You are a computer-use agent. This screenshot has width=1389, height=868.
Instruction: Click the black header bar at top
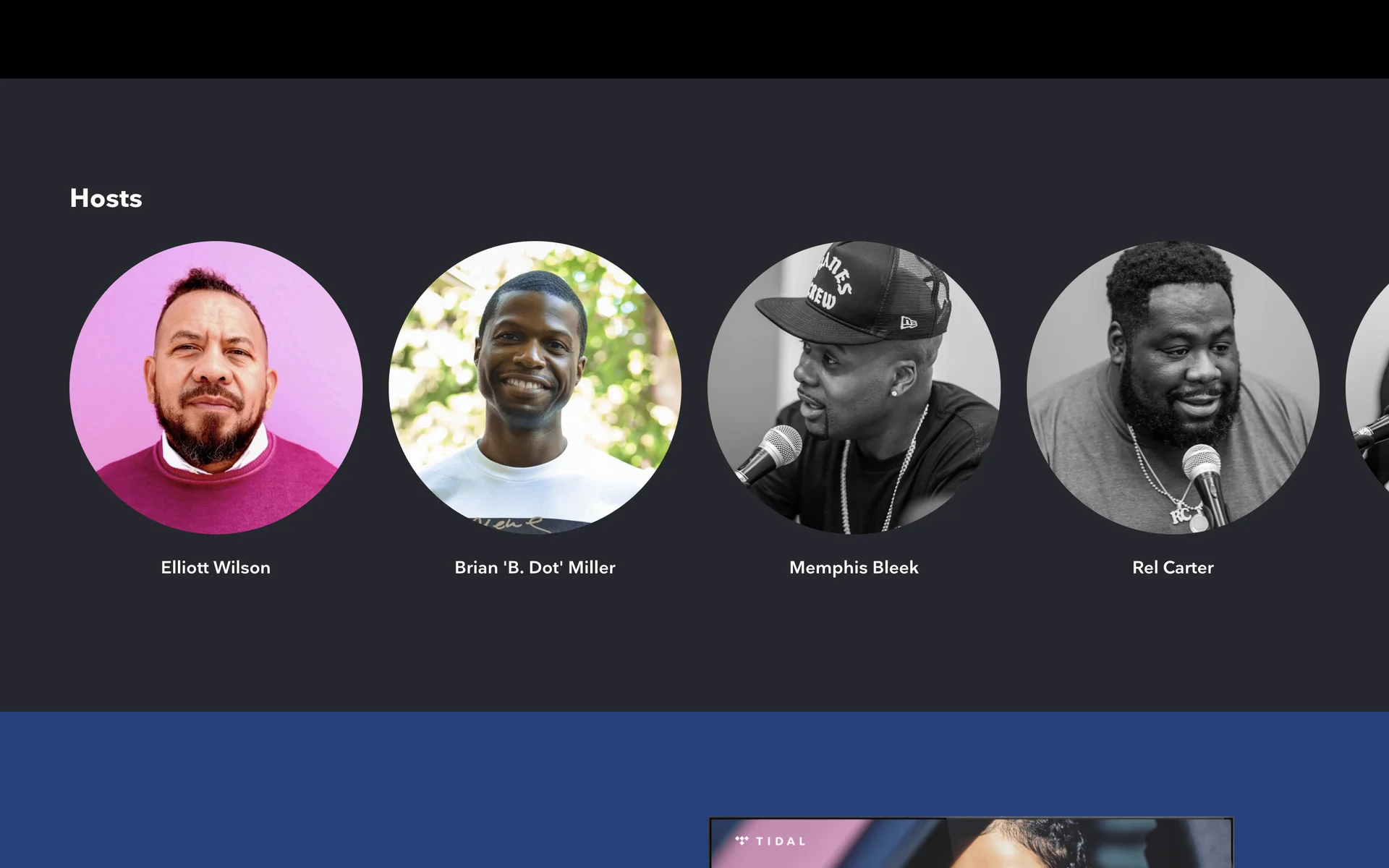click(694, 39)
